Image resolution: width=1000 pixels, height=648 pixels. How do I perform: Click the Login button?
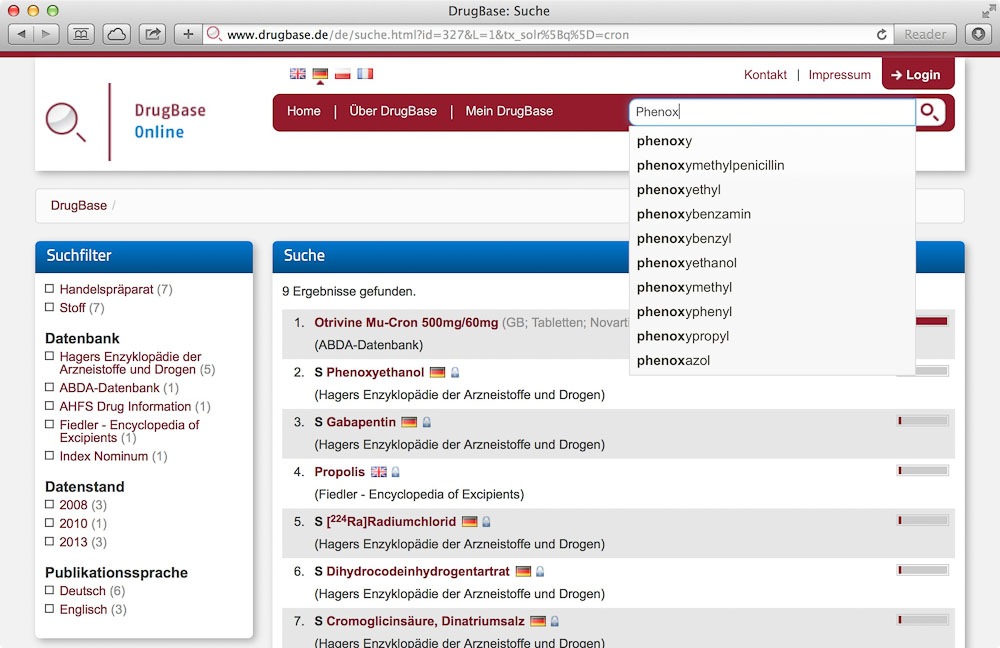(x=916, y=75)
